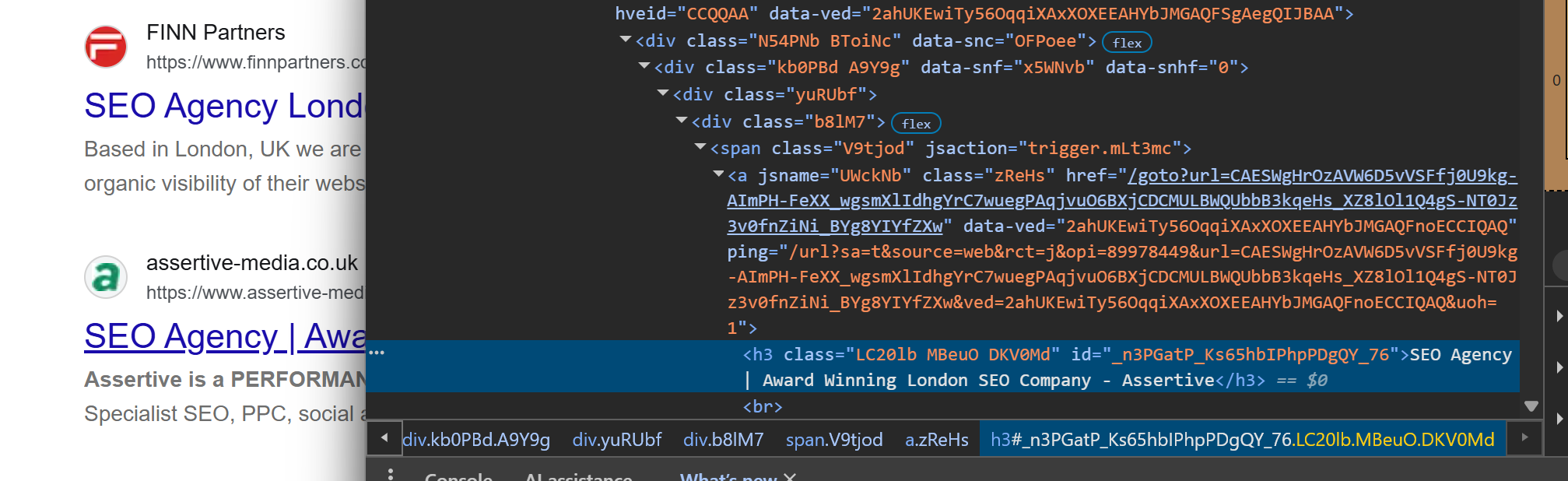The image size is (1568, 481).
Task: Click the breadcrumb scroll-right arrow
Action: point(1524,438)
